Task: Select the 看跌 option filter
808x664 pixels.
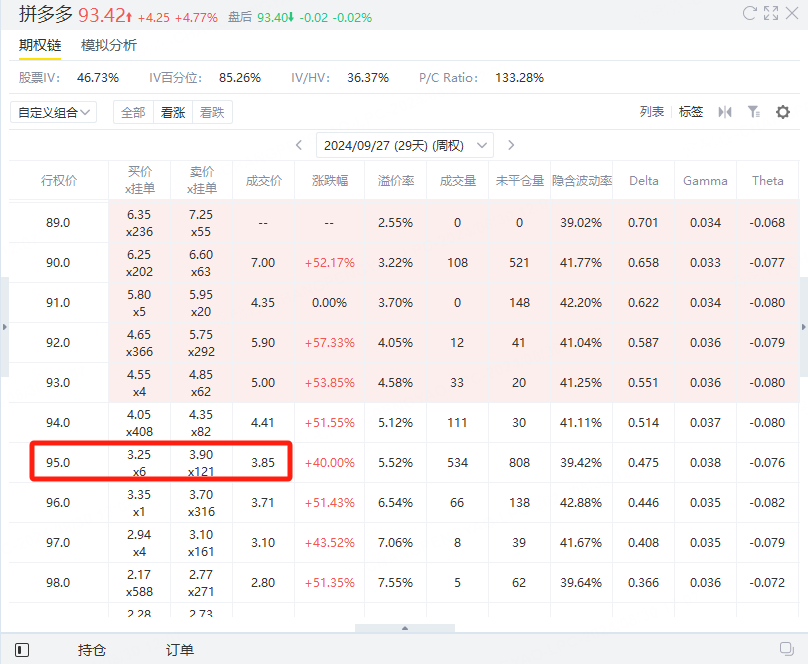Action: point(212,112)
